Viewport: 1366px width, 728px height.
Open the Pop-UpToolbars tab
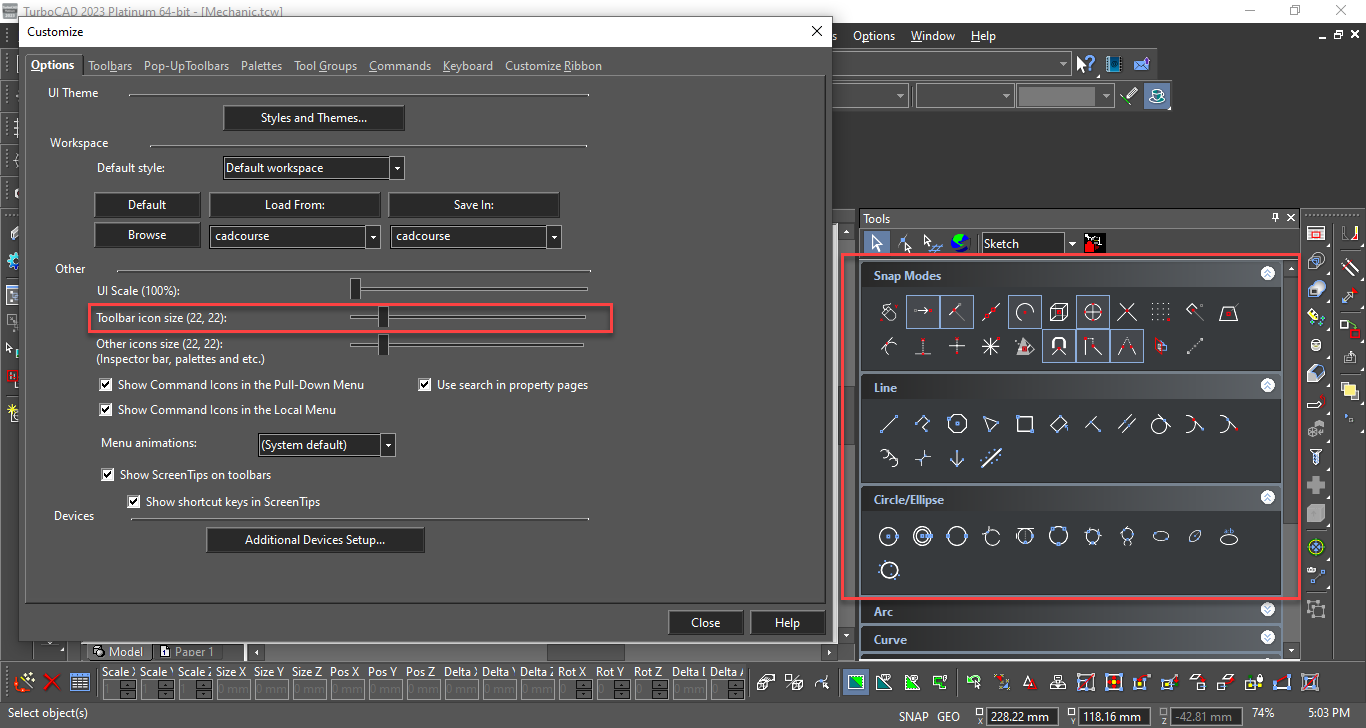click(186, 66)
